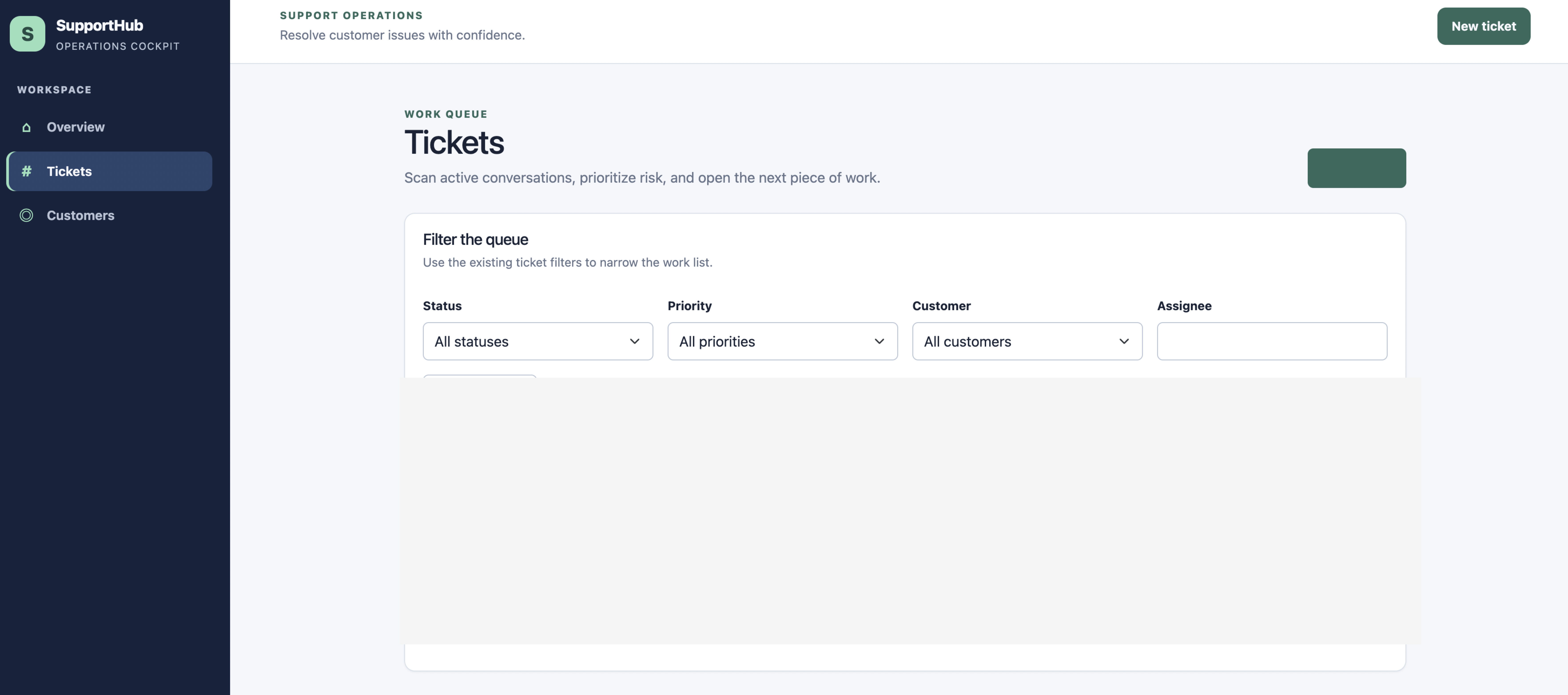Click the SupportHub brand name
This screenshot has width=1568, height=695.
pyautogui.click(x=99, y=26)
